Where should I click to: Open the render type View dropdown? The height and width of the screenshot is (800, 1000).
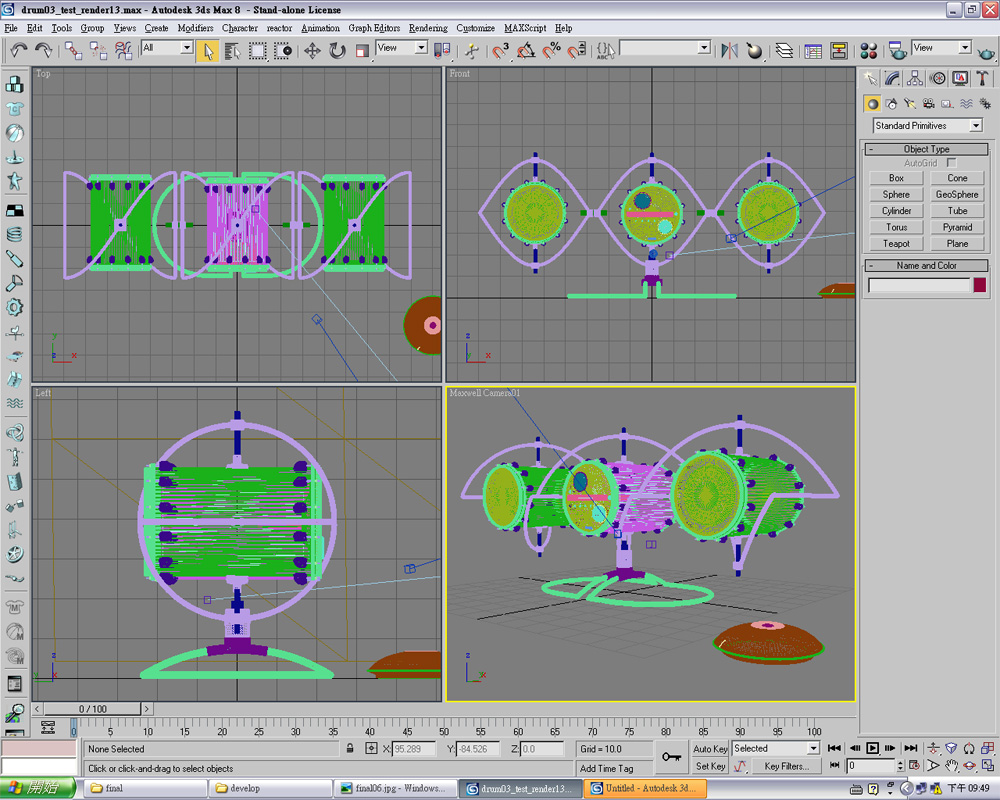coord(941,48)
